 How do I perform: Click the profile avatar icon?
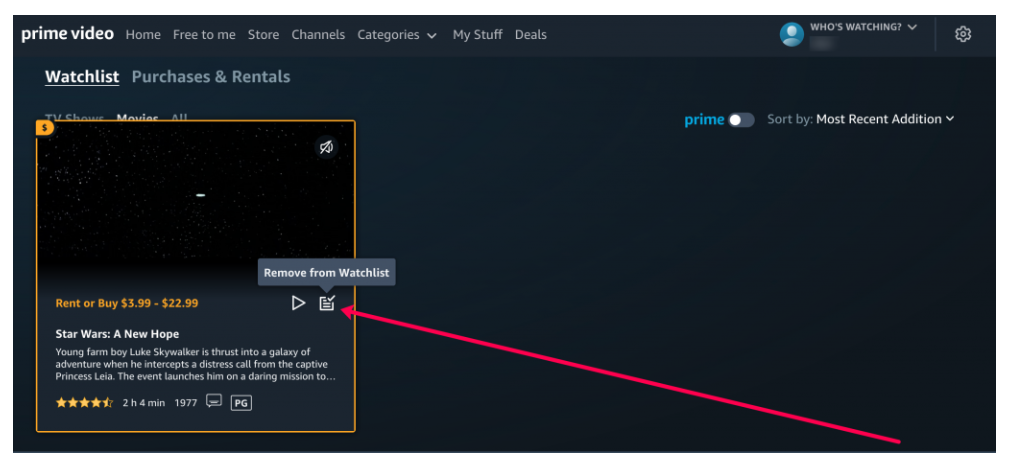point(792,34)
